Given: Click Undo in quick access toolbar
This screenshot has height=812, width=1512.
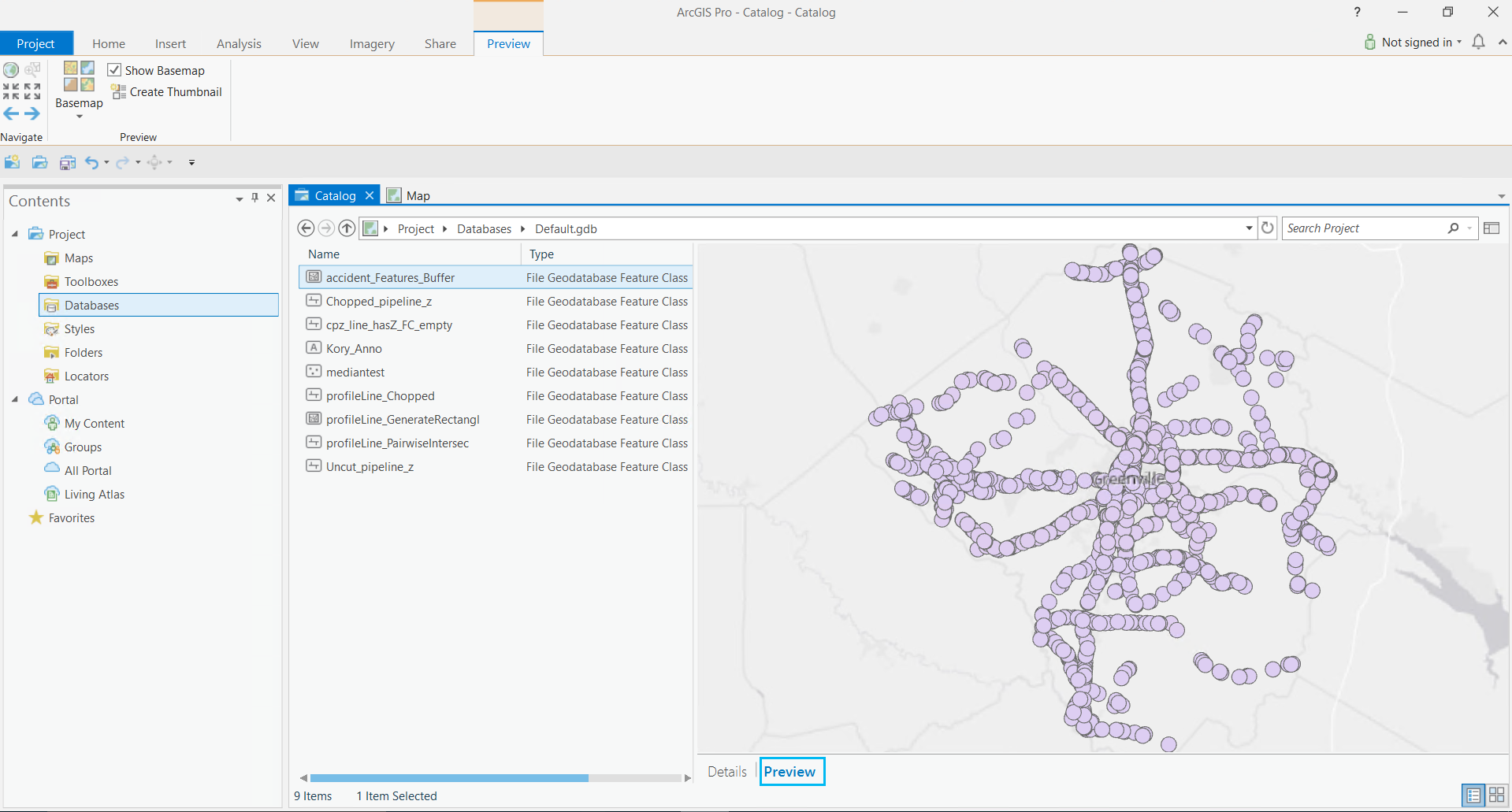Looking at the screenshot, I should [92, 162].
